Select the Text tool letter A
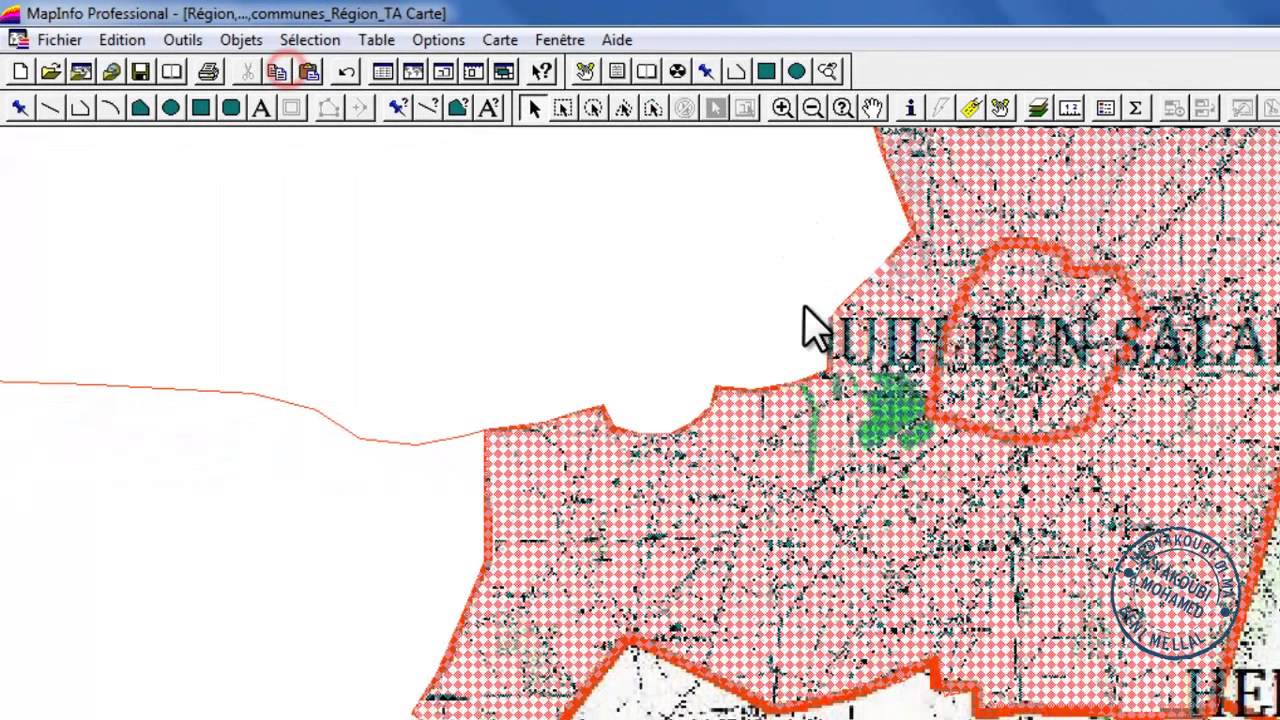 click(x=261, y=108)
